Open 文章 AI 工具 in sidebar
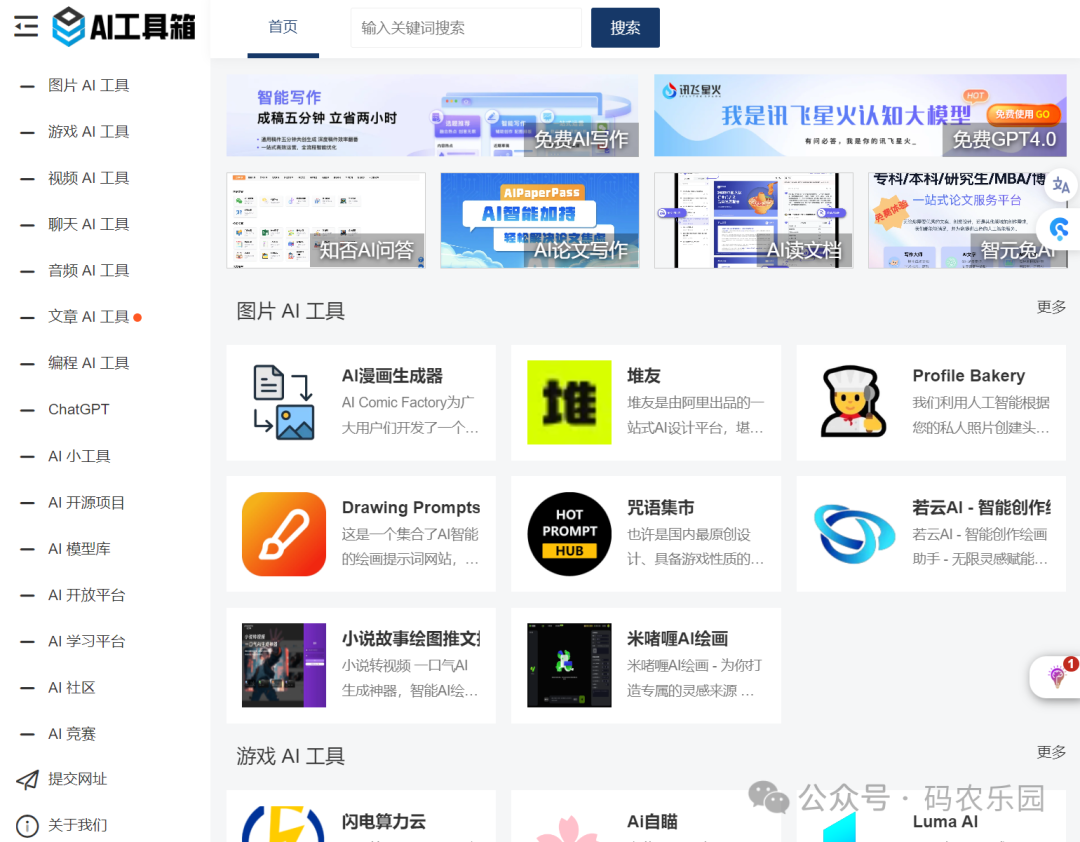Screen dimensions: 1080x842 point(88,317)
